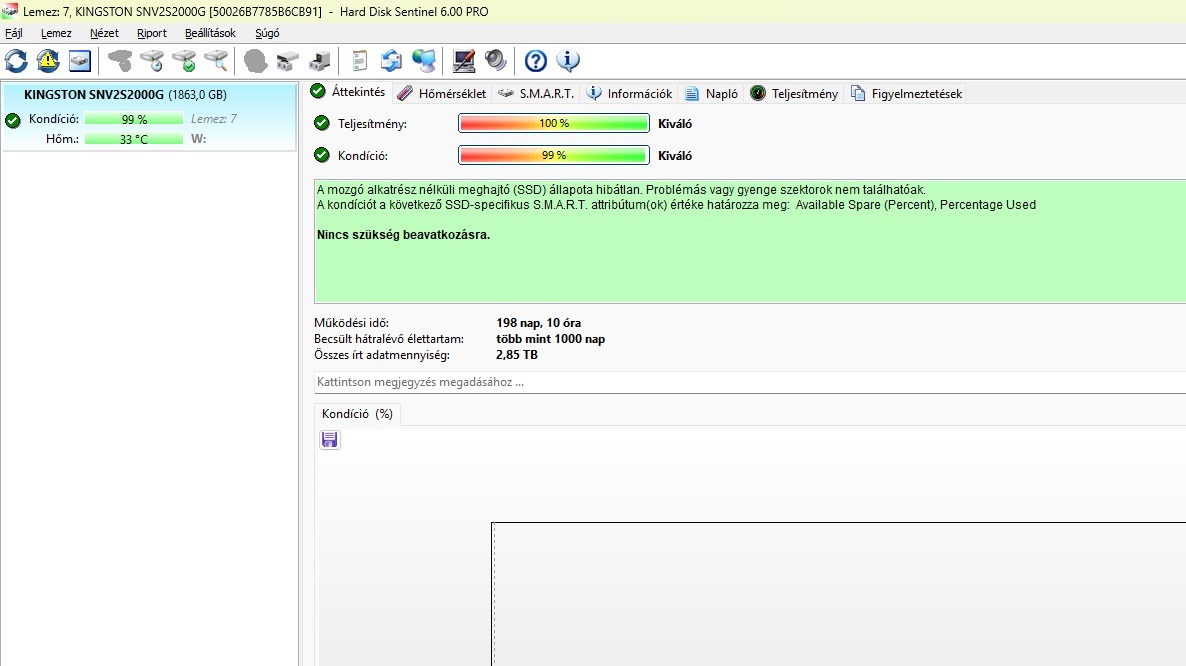Click the Hard Disk Sentinel title bar app icon

click(x=10, y=11)
